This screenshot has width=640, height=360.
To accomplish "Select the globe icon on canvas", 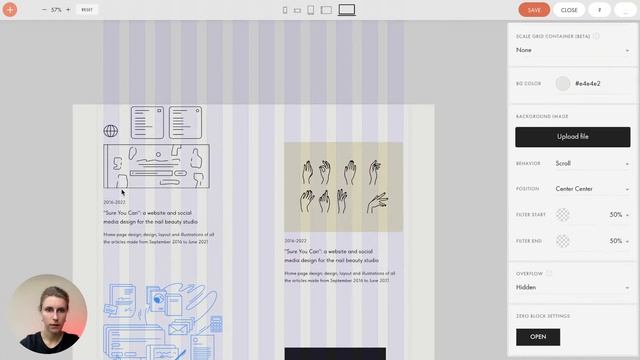I will pyautogui.click(x=111, y=131).
